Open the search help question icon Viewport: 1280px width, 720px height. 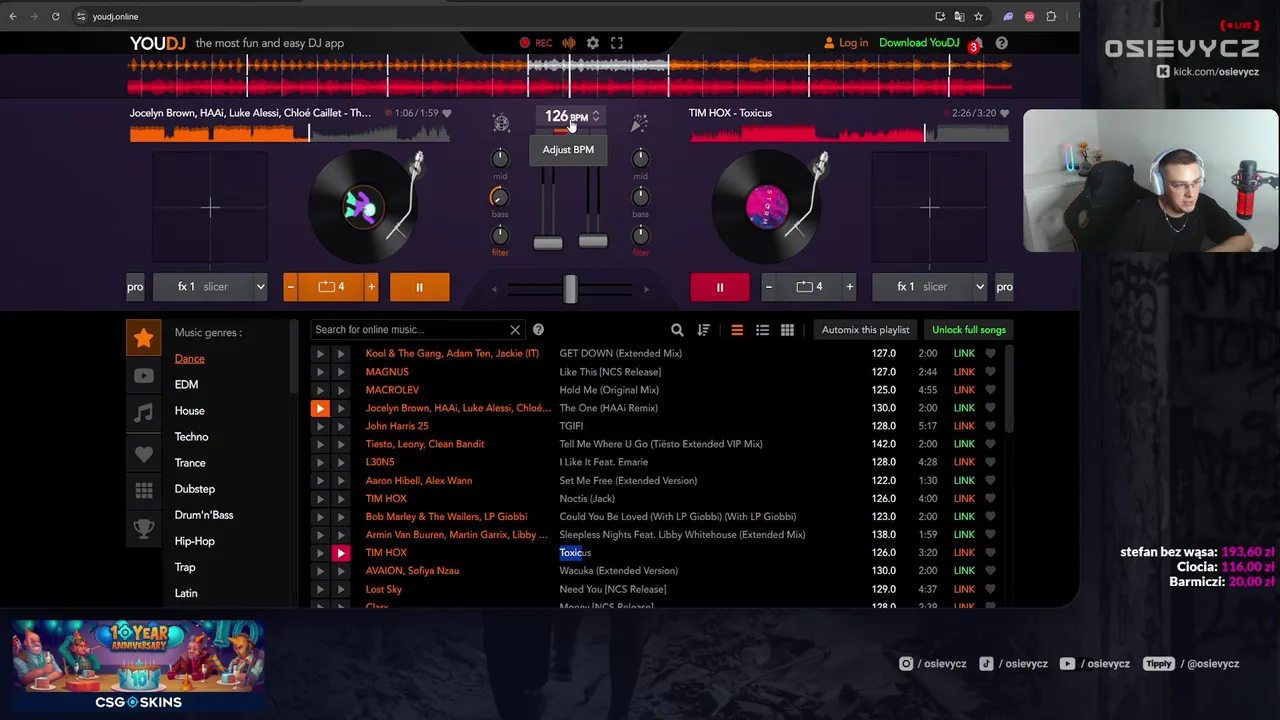[538, 329]
